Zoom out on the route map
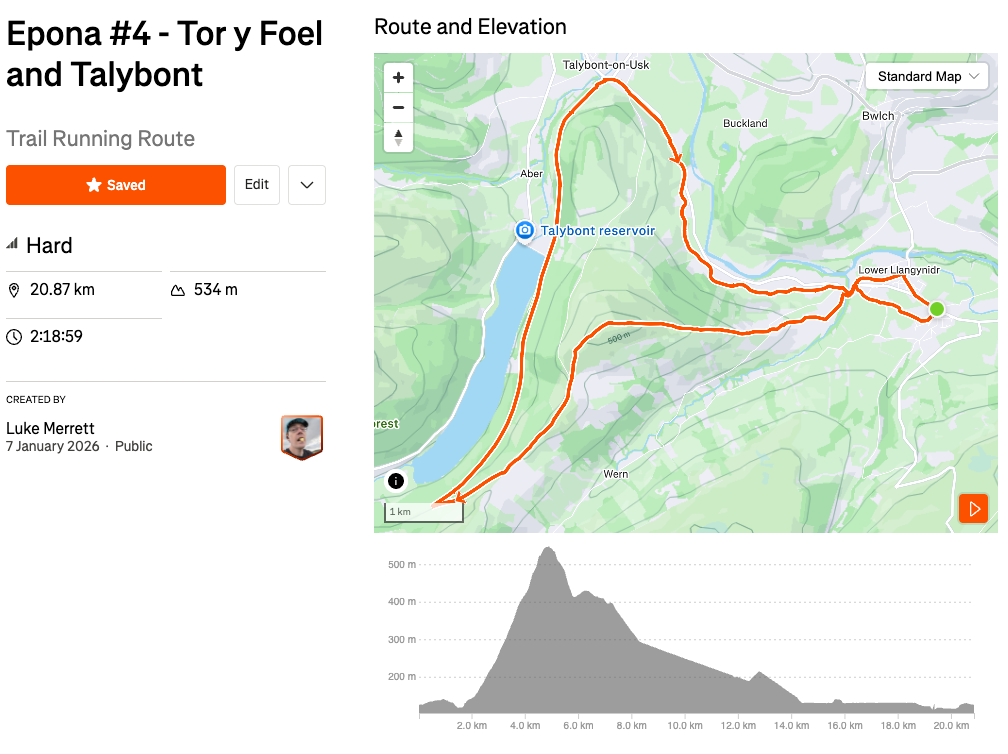Screen dimensions: 1008x754 tap(398, 107)
